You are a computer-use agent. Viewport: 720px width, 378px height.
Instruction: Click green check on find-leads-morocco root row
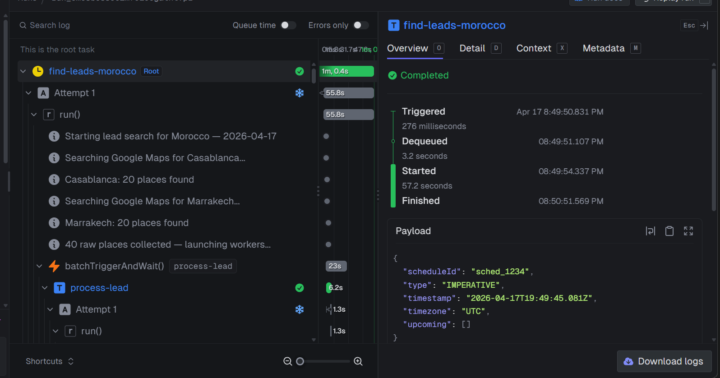(299, 71)
